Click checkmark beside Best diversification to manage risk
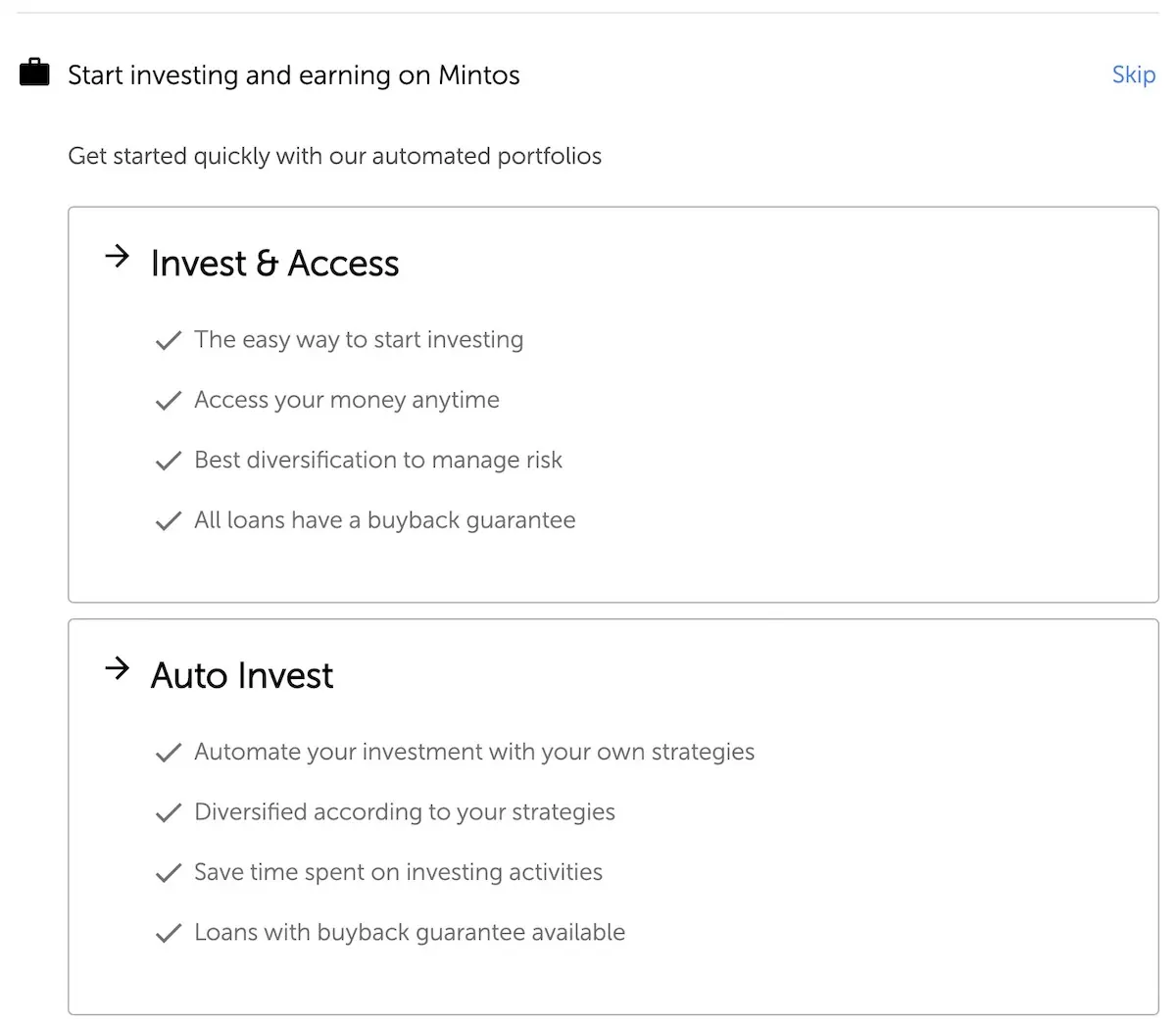1176x1026 pixels. click(x=169, y=461)
